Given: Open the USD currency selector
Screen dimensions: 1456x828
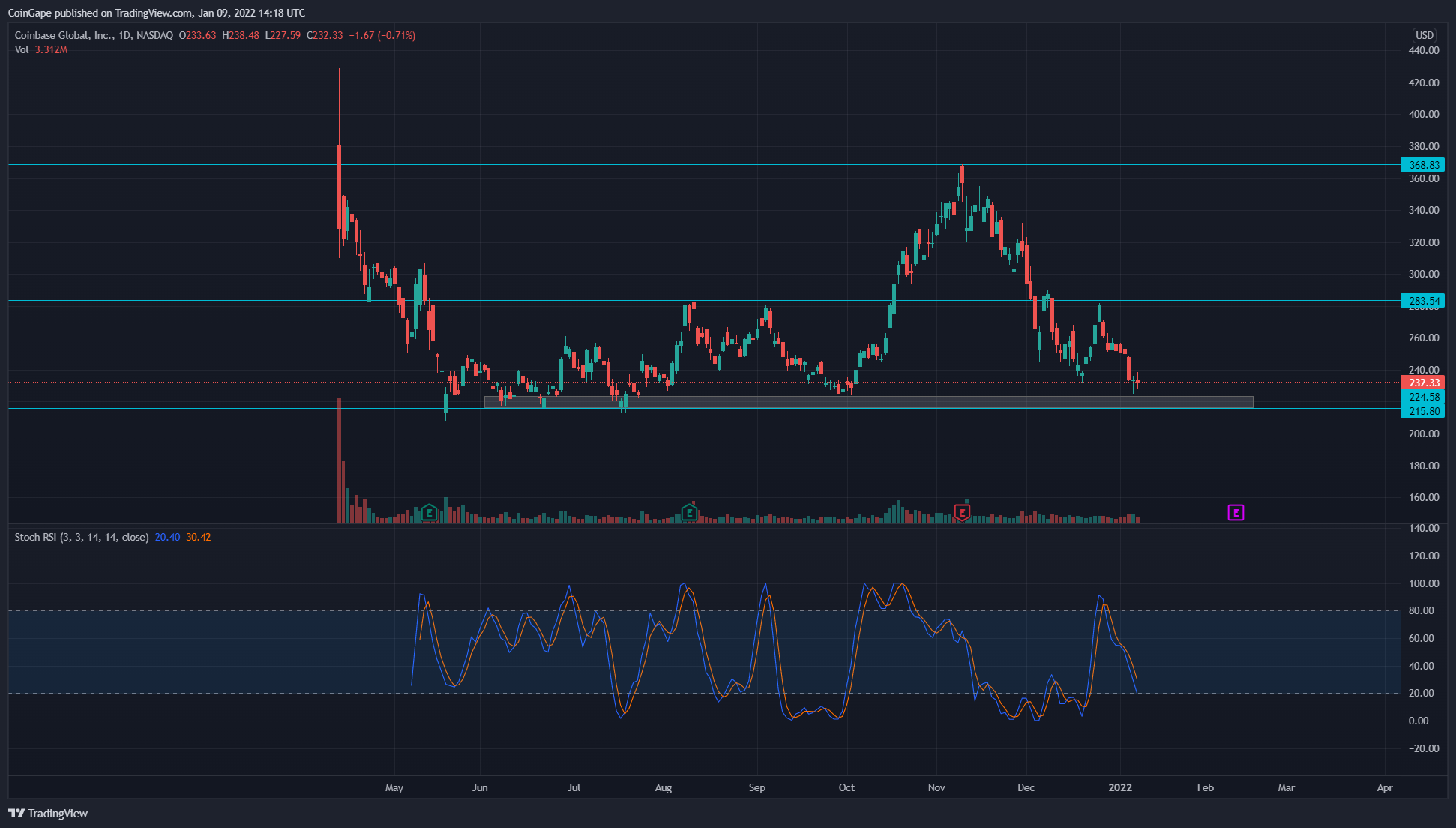Looking at the screenshot, I should (1424, 35).
